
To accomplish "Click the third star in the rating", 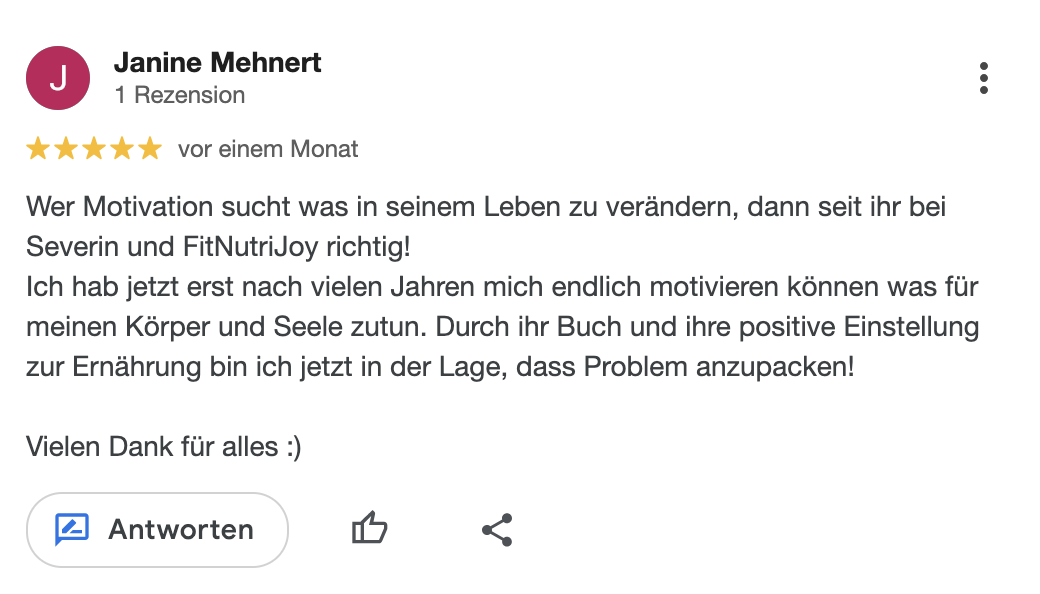I will tap(94, 150).
